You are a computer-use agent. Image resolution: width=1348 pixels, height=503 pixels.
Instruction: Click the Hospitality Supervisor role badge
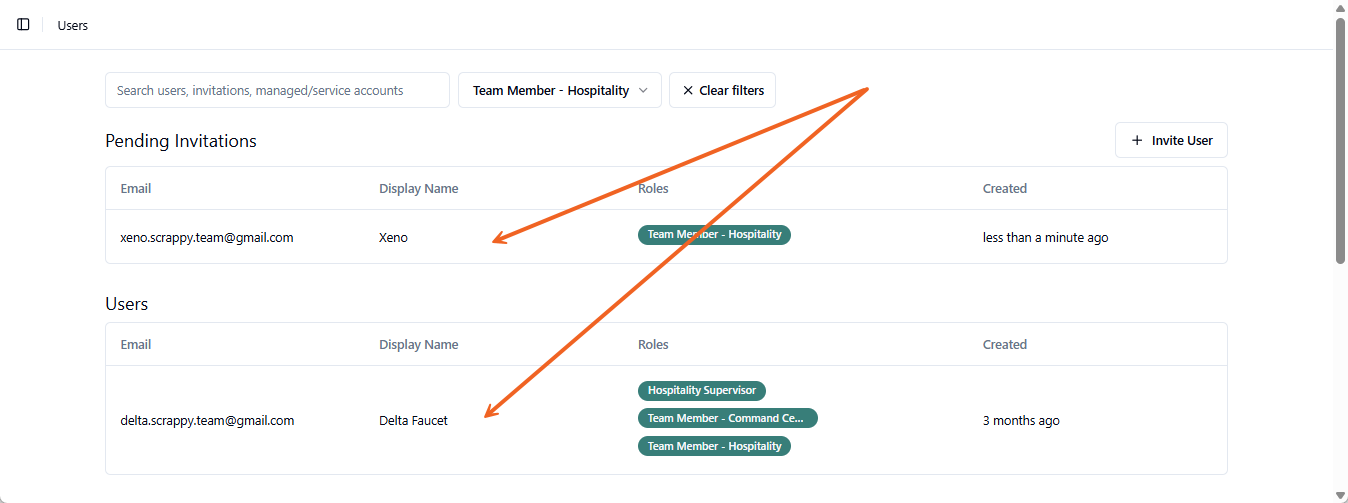tap(702, 390)
